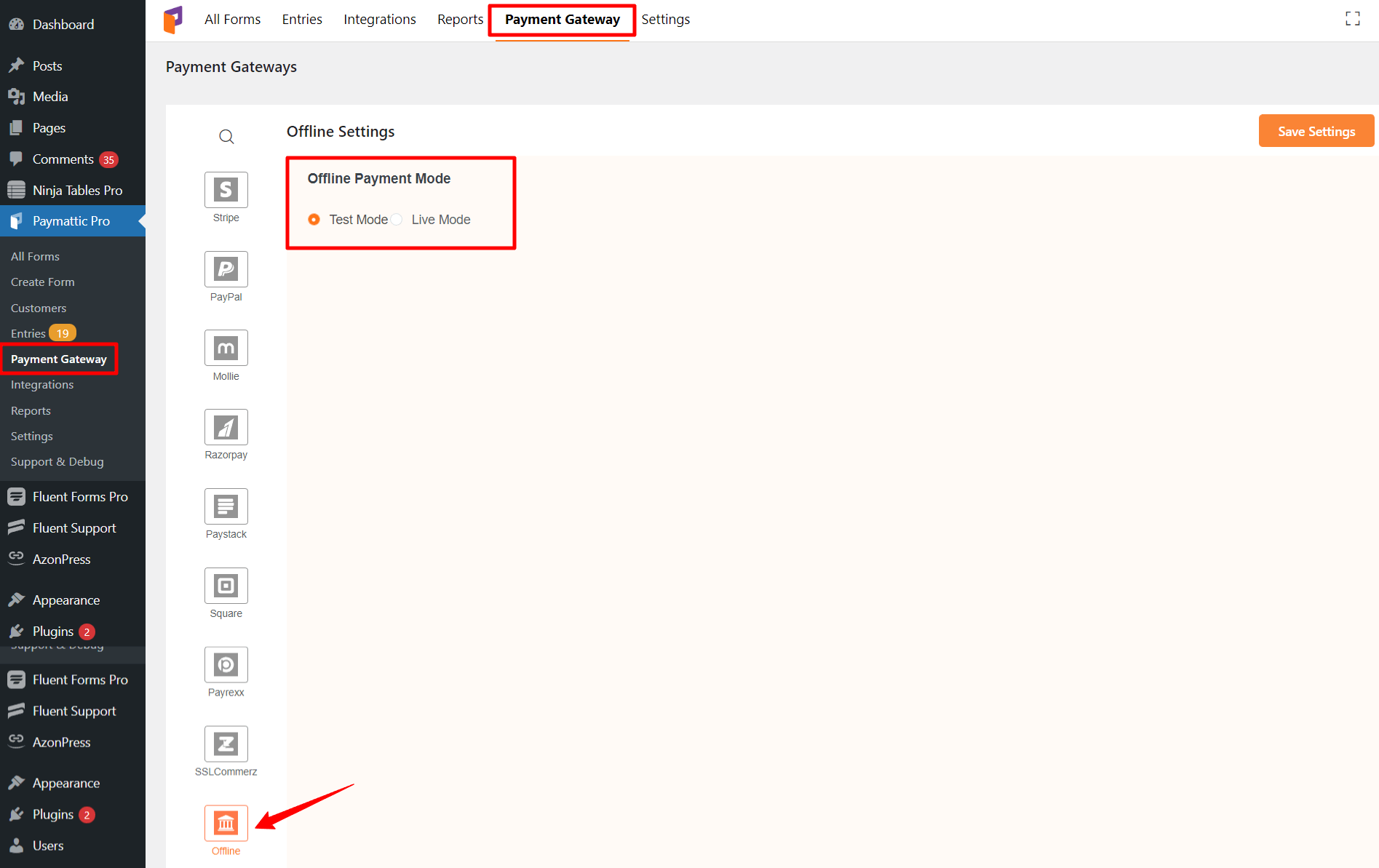Screen dimensions: 1379x868
Task: Click the gateway search magnifier icon
Action: (226, 137)
